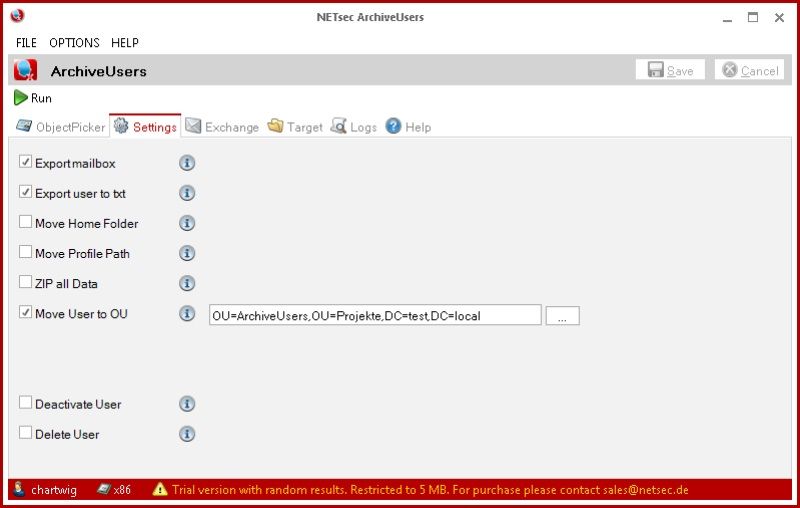This screenshot has height=508, width=800.
Task: Open the OPTIONS menu
Action: click(74, 43)
